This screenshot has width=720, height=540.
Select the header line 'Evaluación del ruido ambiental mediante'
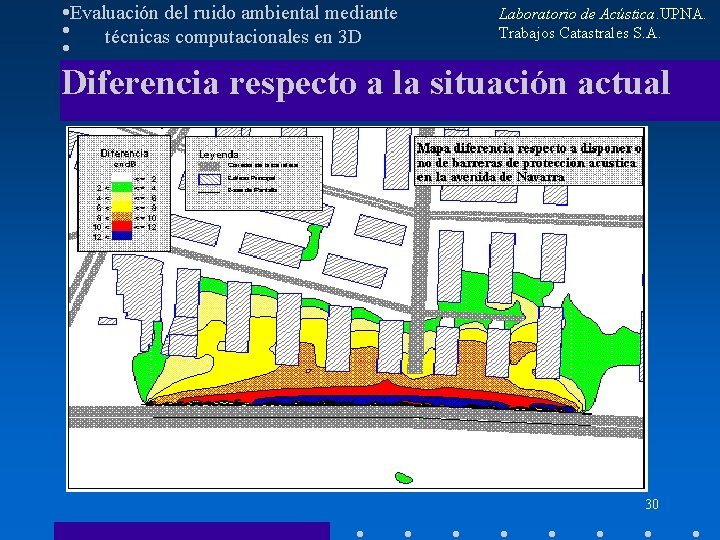pos(234,13)
